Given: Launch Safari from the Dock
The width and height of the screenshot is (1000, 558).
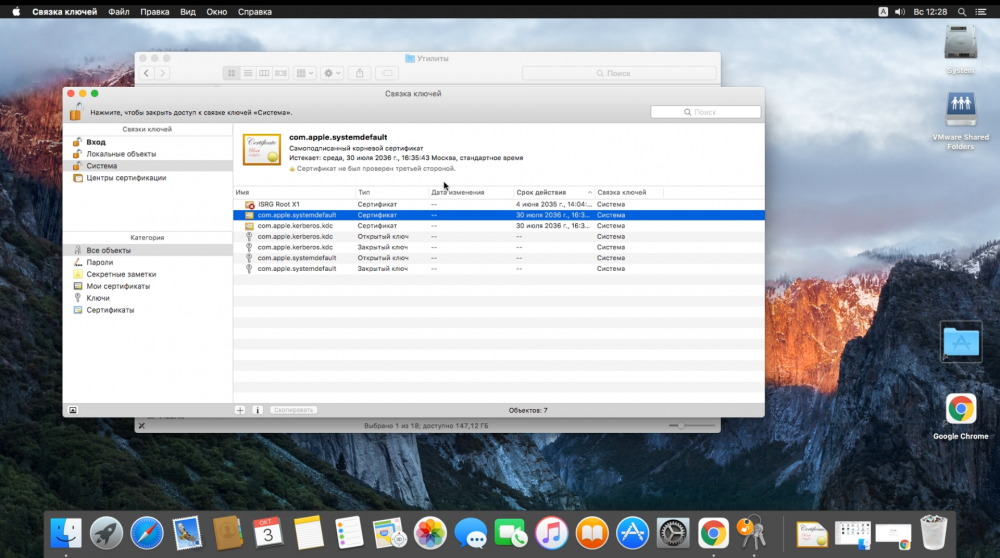Looking at the screenshot, I should pyautogui.click(x=147, y=533).
